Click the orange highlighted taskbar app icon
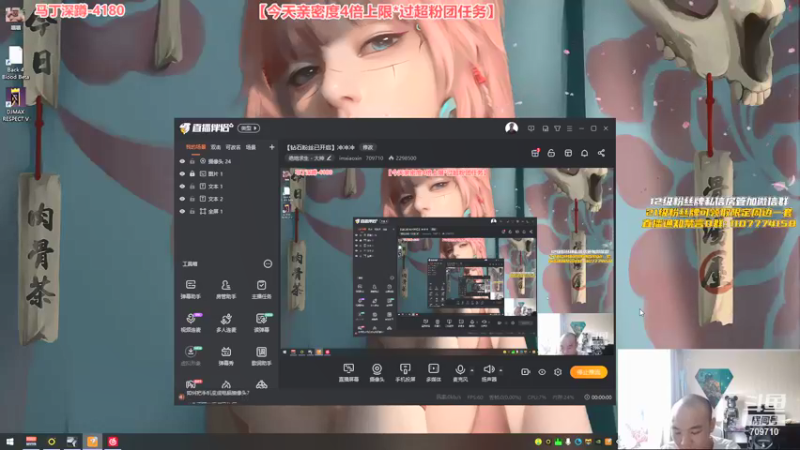Viewport: 800px width, 450px height. [x=92, y=441]
